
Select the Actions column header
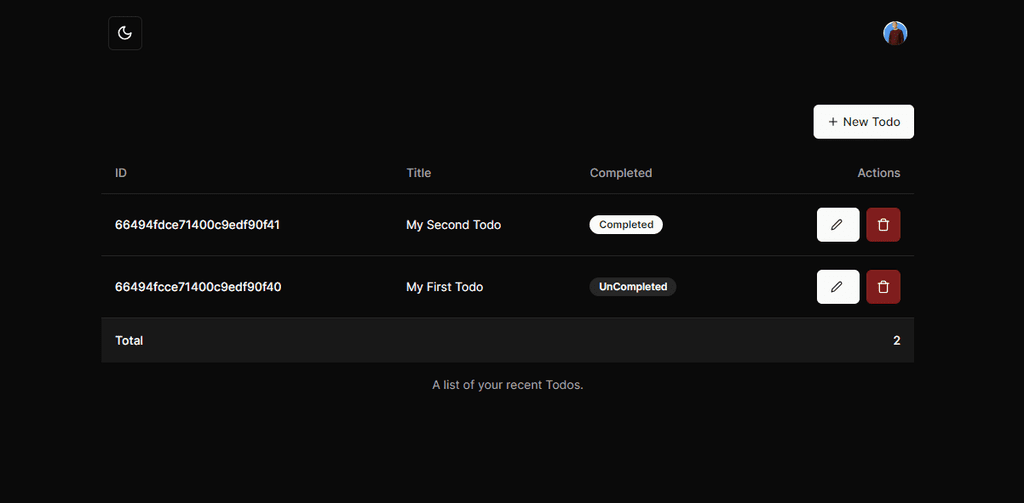click(x=878, y=173)
